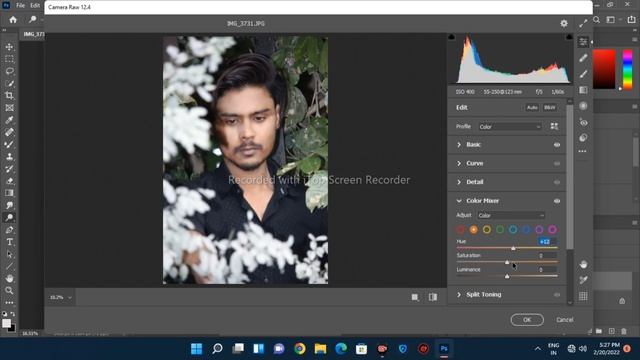This screenshot has width=640, height=360.
Task: Open Photoshop Edit menu
Action: coord(35,5)
